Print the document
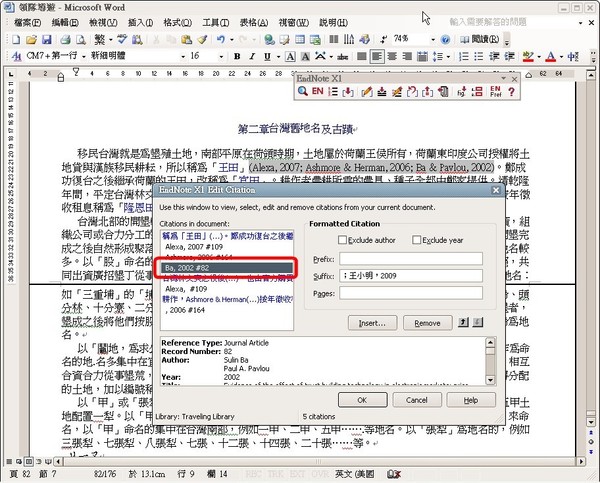The height and width of the screenshot is (483, 600). [65, 39]
